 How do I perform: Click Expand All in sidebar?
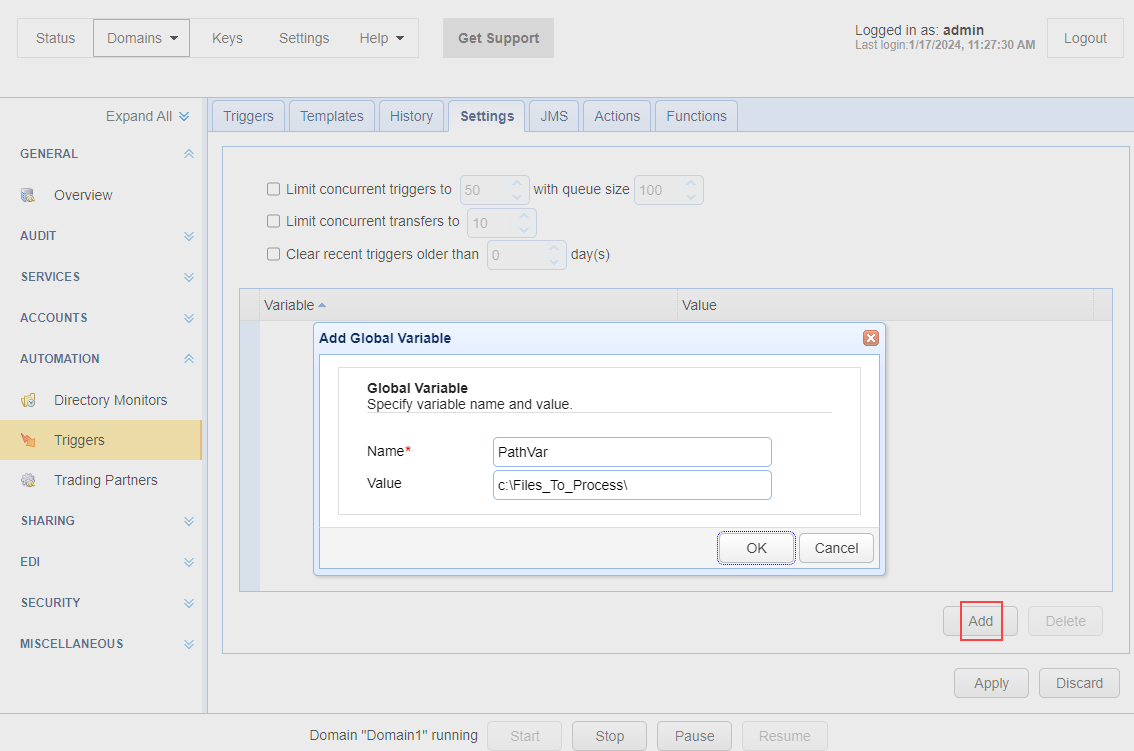tap(148, 116)
